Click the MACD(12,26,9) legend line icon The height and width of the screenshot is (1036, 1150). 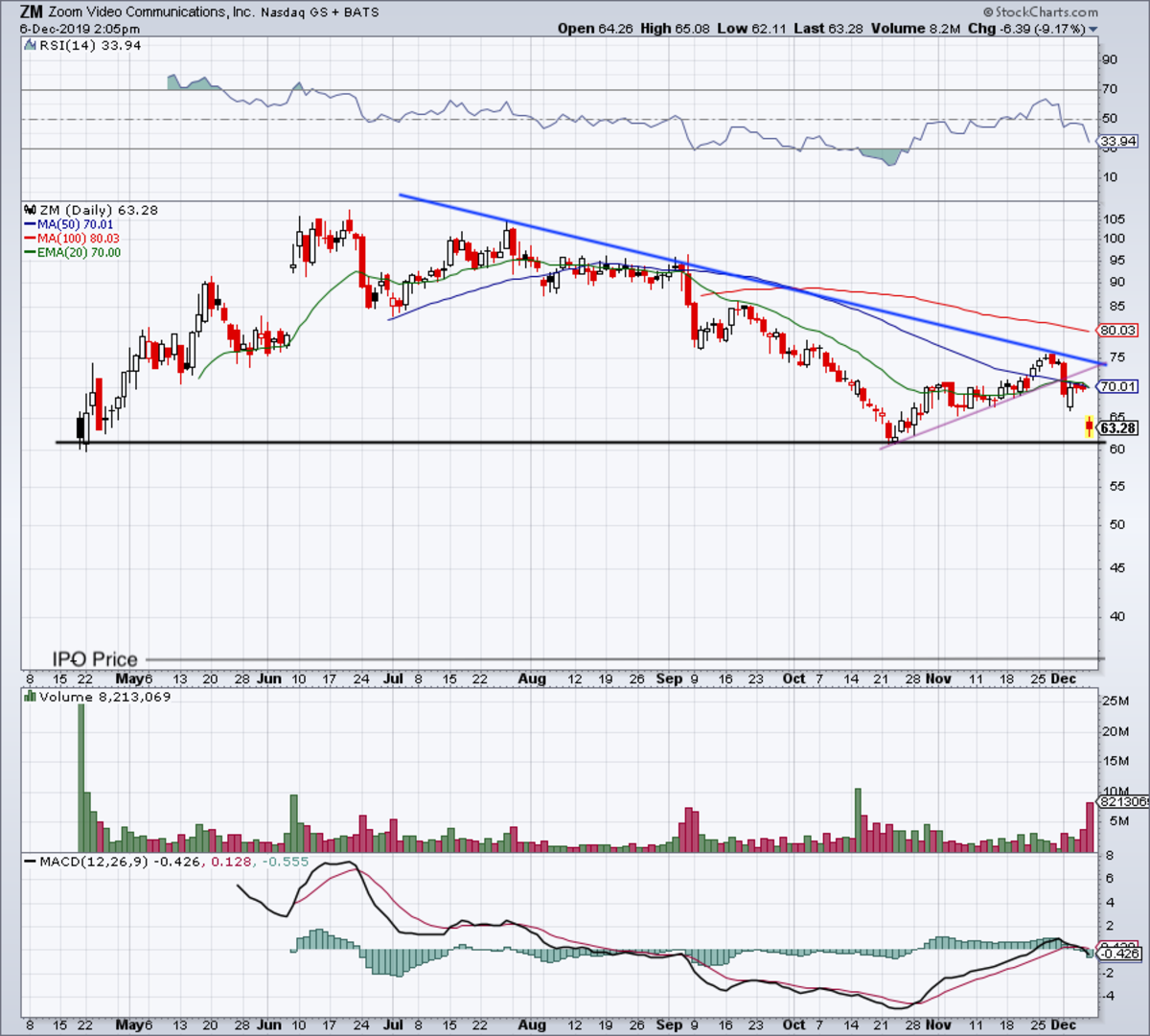[x=30, y=862]
